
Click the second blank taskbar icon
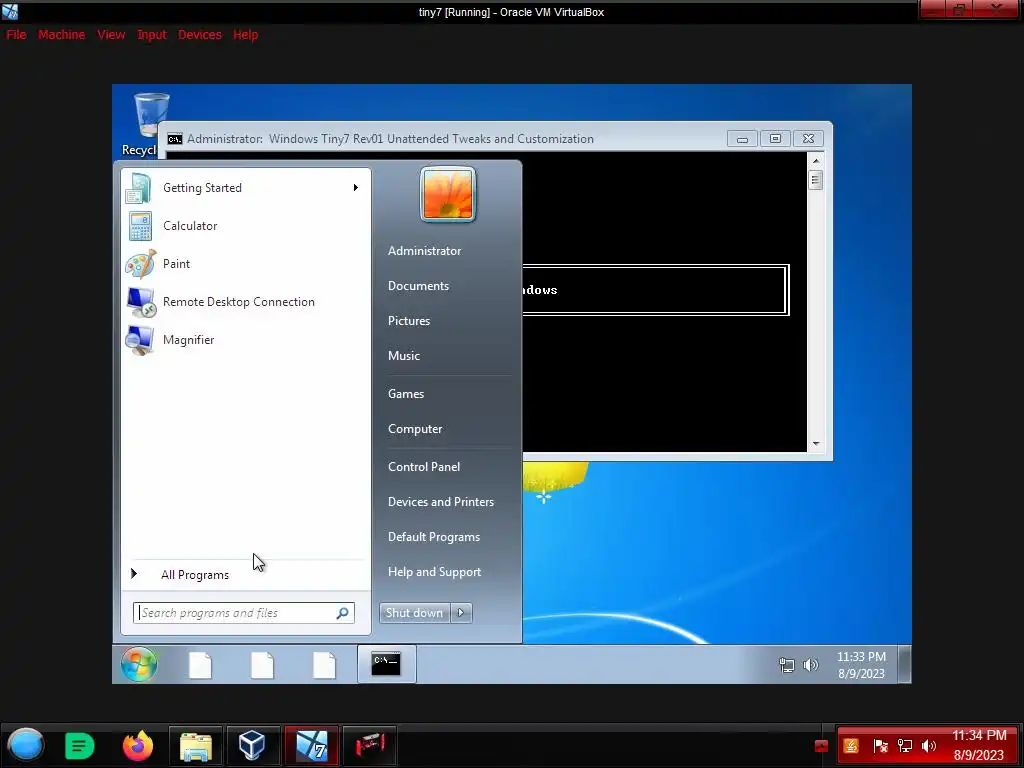click(x=262, y=665)
